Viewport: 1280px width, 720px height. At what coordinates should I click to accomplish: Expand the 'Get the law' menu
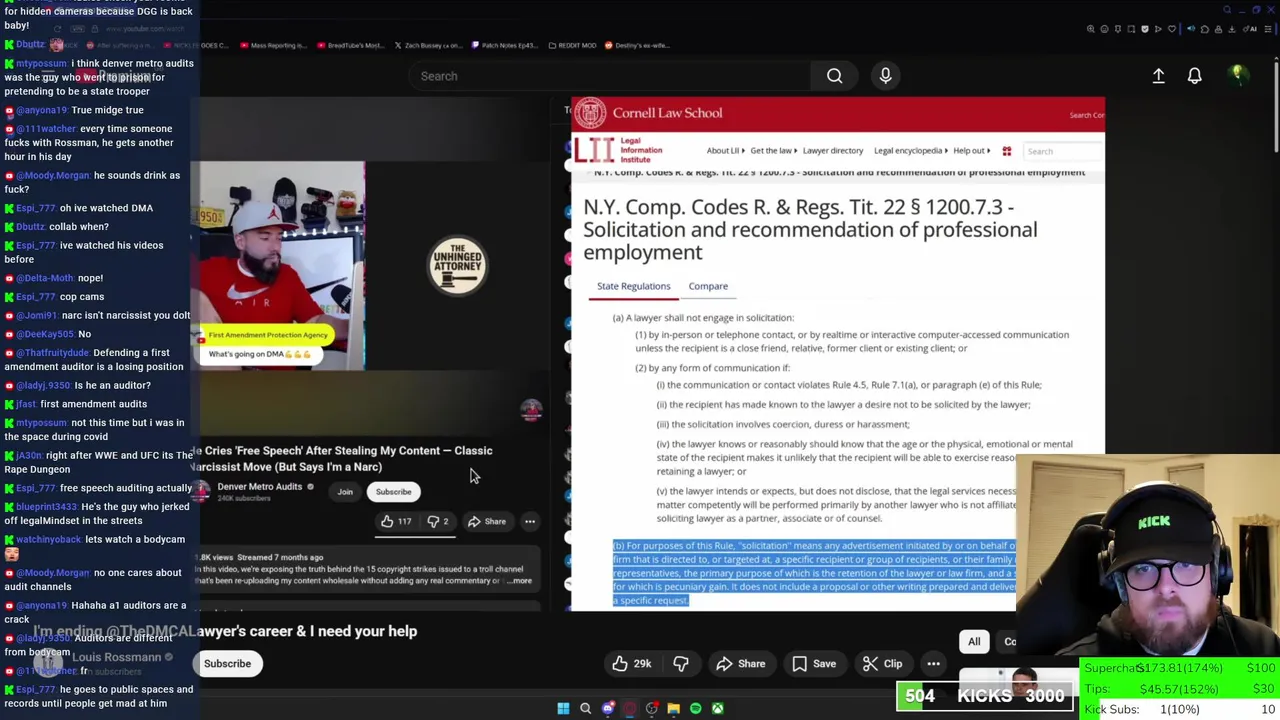773,151
